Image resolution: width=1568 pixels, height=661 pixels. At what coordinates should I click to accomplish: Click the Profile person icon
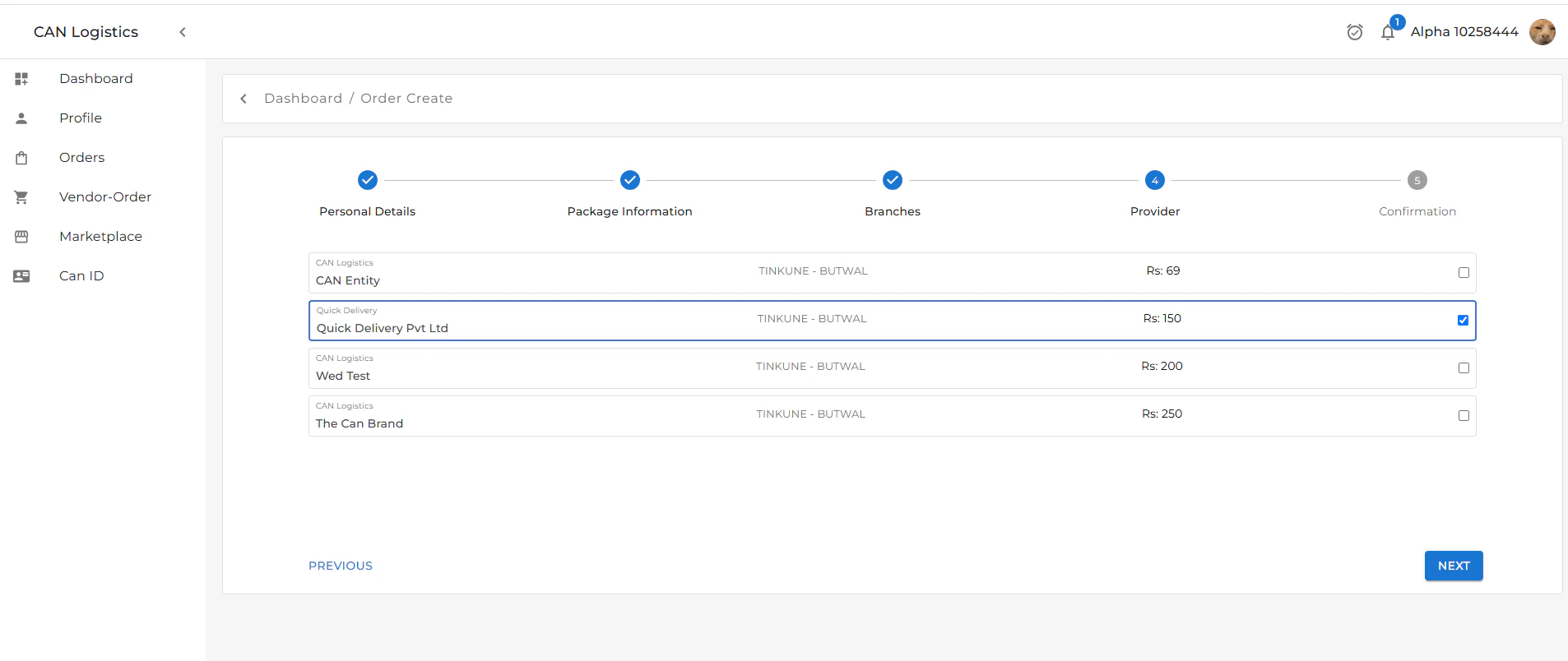(21, 118)
